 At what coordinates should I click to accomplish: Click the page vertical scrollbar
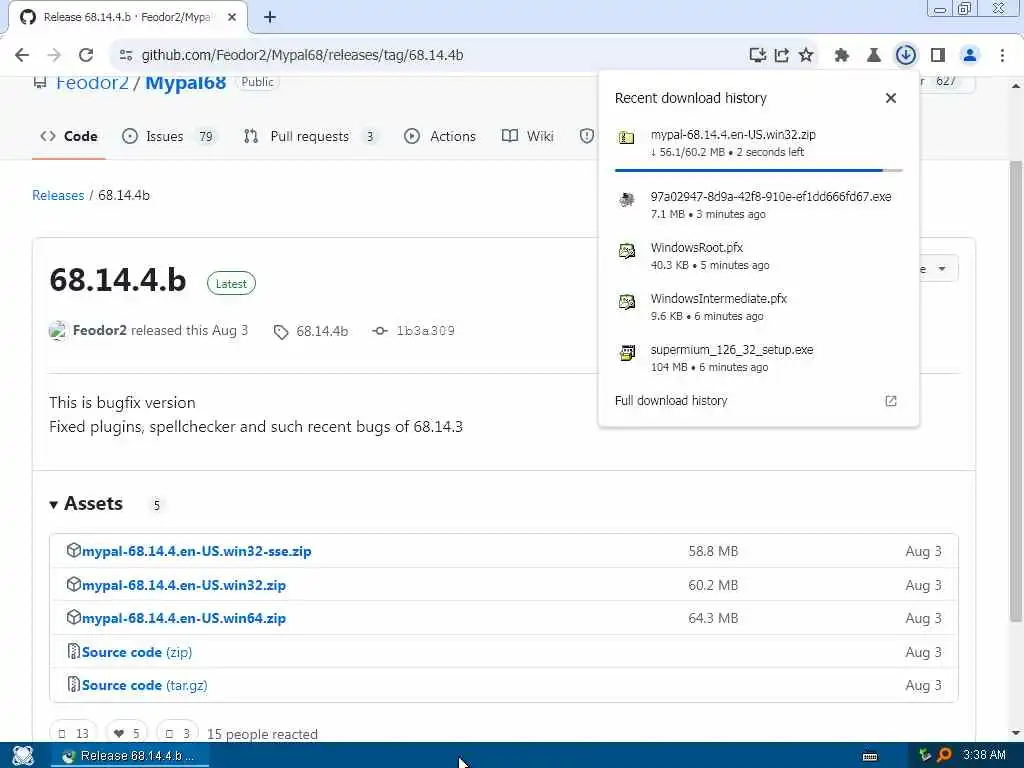coord(1016,392)
